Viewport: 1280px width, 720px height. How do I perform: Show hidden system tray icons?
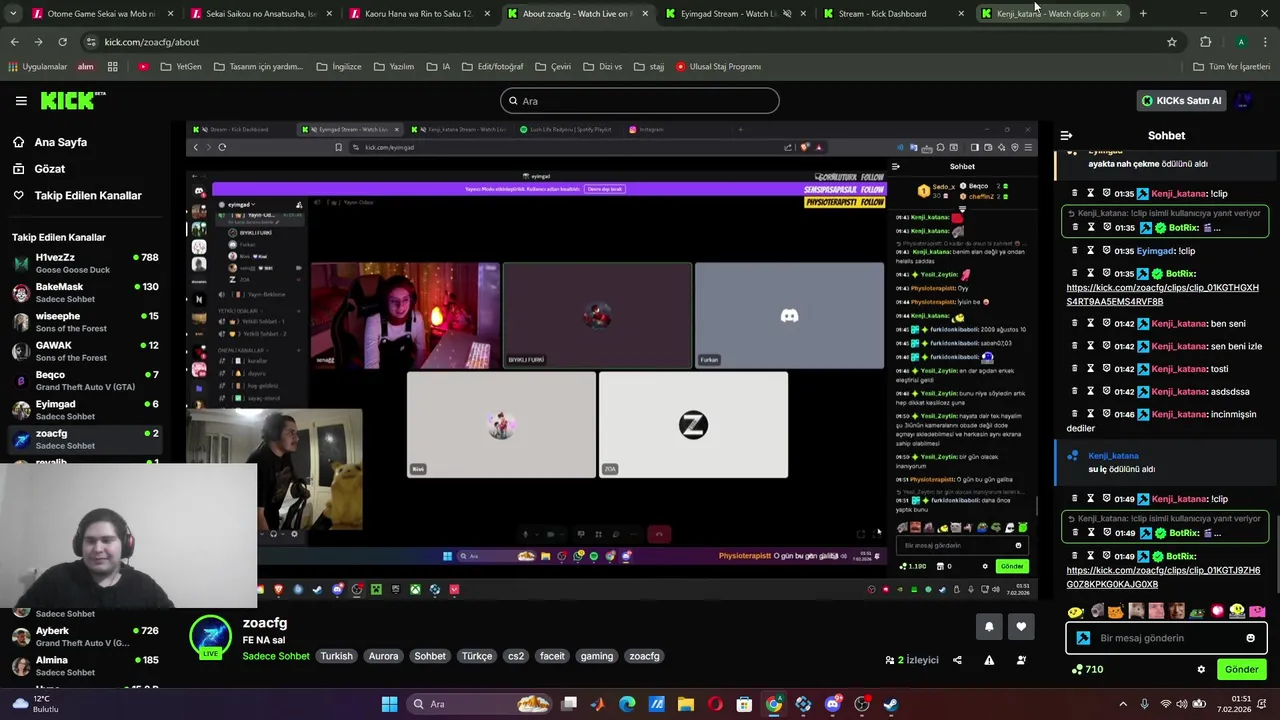(1122, 704)
